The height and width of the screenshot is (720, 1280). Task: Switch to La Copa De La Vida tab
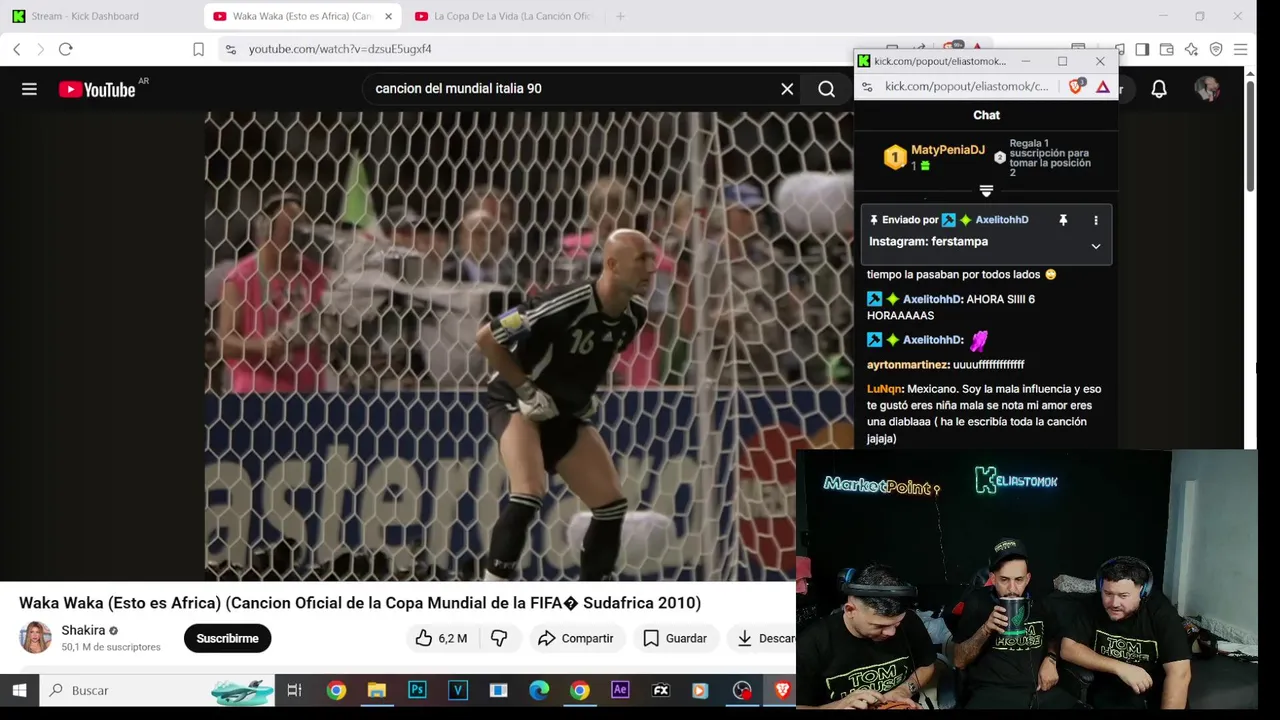(x=503, y=16)
